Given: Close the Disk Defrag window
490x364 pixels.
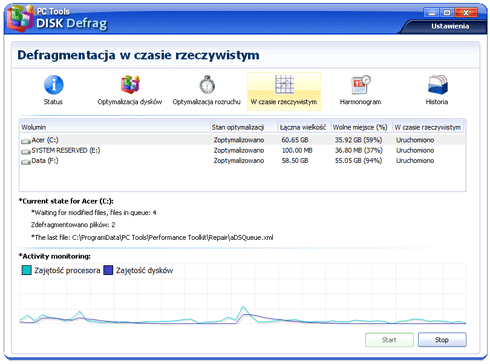Looking at the screenshot, I should pyautogui.click(x=466, y=13).
